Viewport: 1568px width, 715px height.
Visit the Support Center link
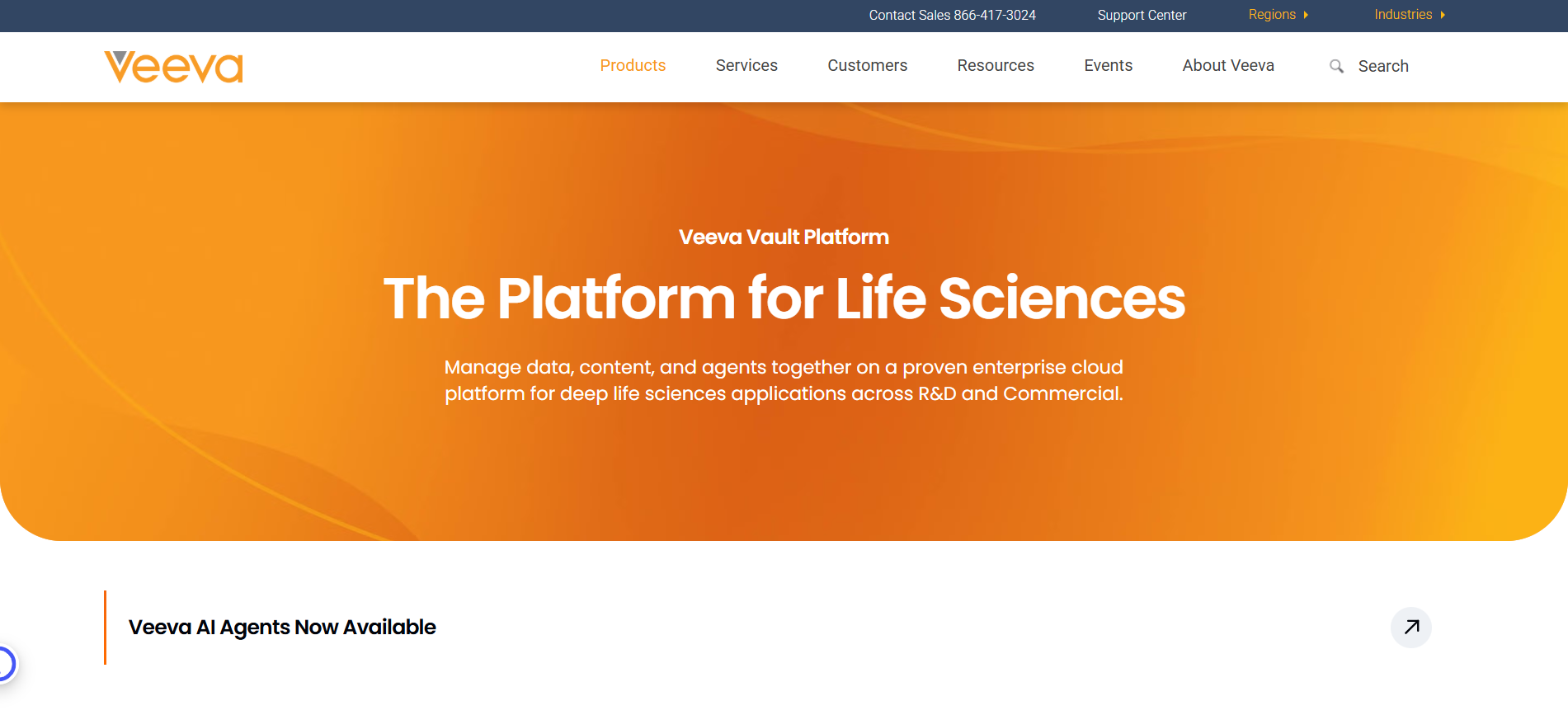1142,16
